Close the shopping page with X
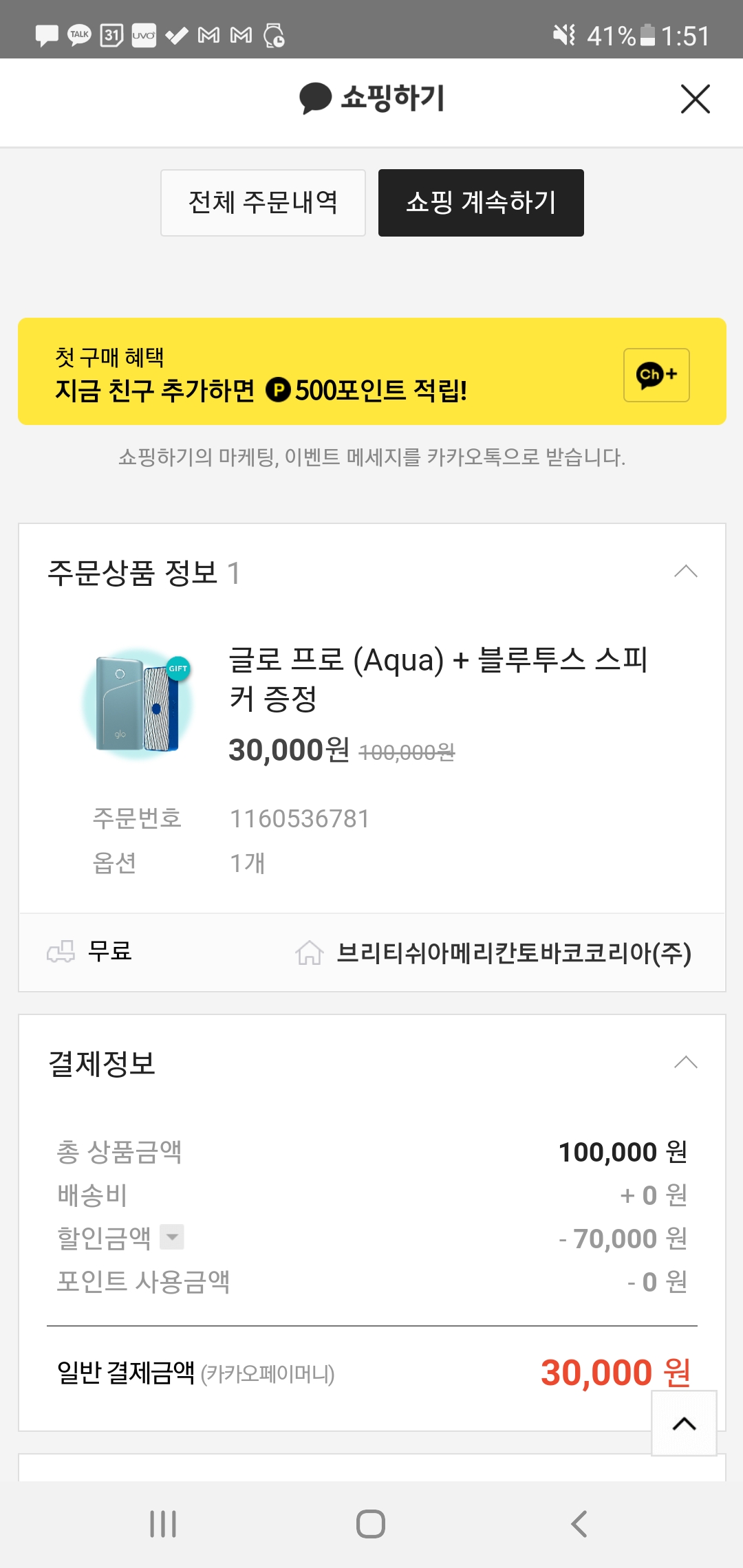Viewport: 743px width, 1568px height. click(695, 99)
